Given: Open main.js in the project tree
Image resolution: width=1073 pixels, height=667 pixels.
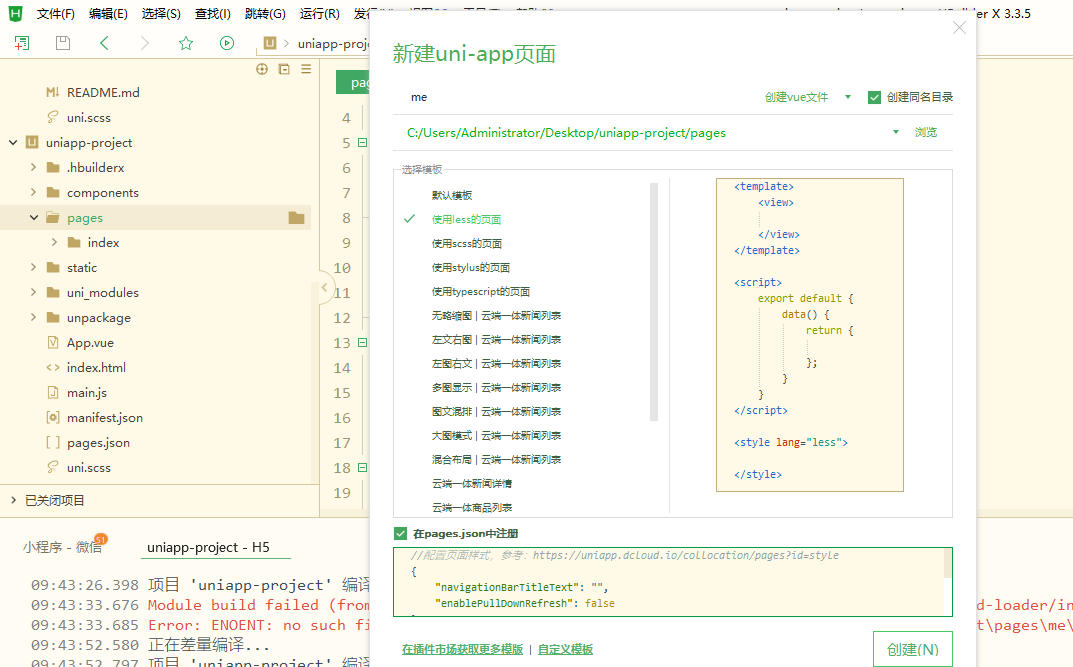Looking at the screenshot, I should coord(86,393).
